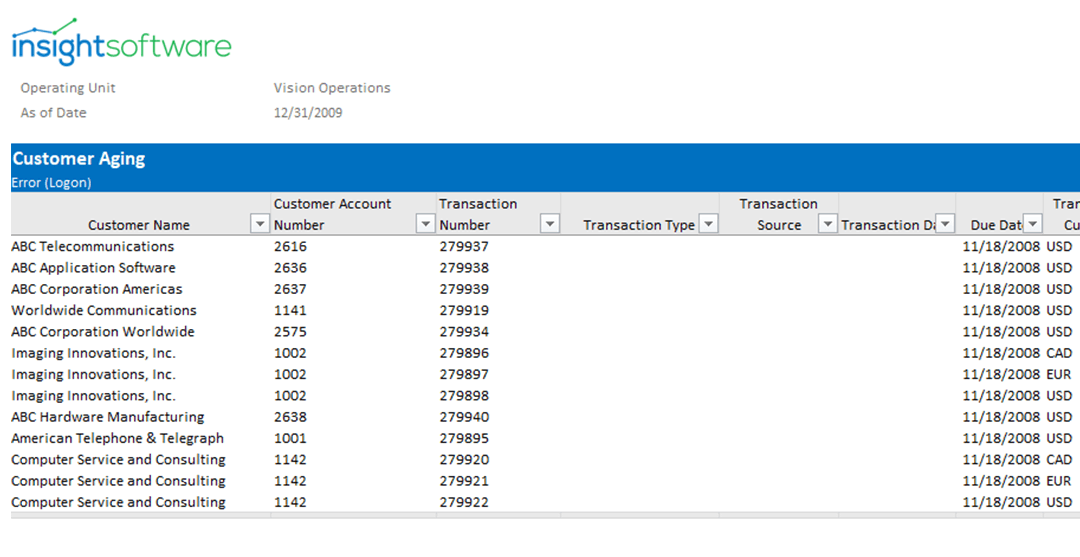This screenshot has height=557, width=1080.
Task: Open the Customer Account Number filter dropdown
Action: (426, 224)
